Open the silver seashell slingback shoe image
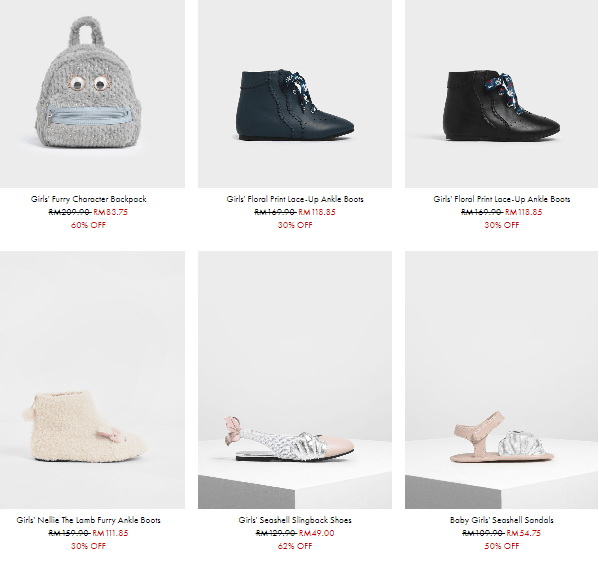599x561 pixels. click(x=295, y=380)
